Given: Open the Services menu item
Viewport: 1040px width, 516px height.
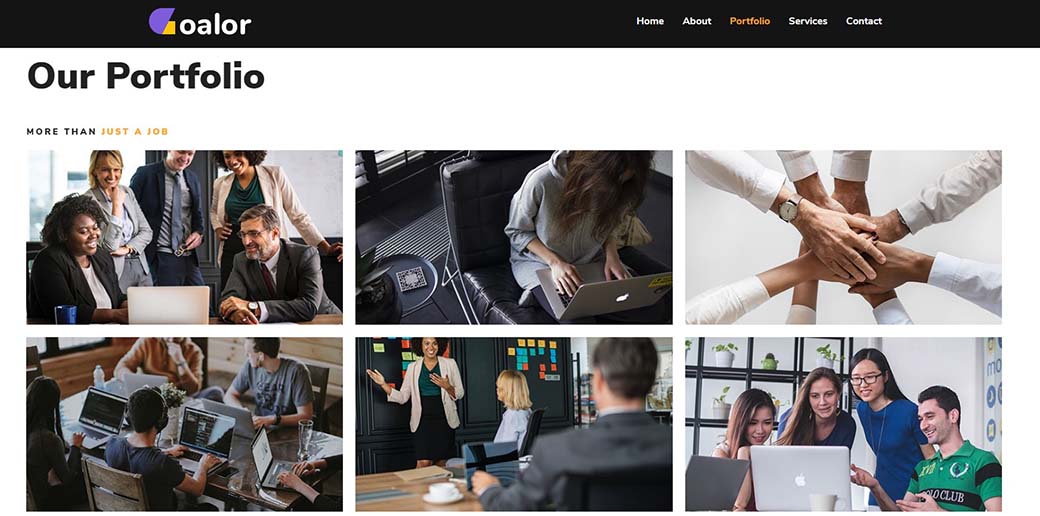Looking at the screenshot, I should 808,21.
